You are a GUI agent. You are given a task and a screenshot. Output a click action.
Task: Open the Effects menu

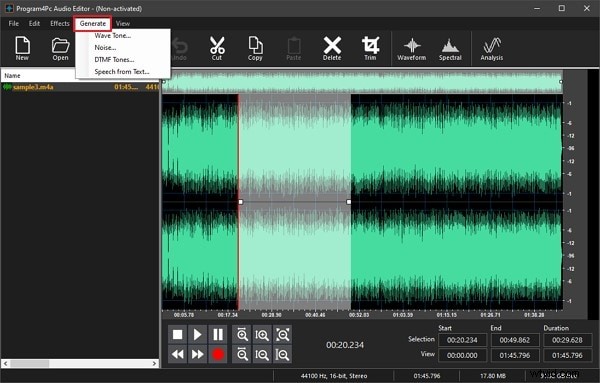tap(60, 23)
